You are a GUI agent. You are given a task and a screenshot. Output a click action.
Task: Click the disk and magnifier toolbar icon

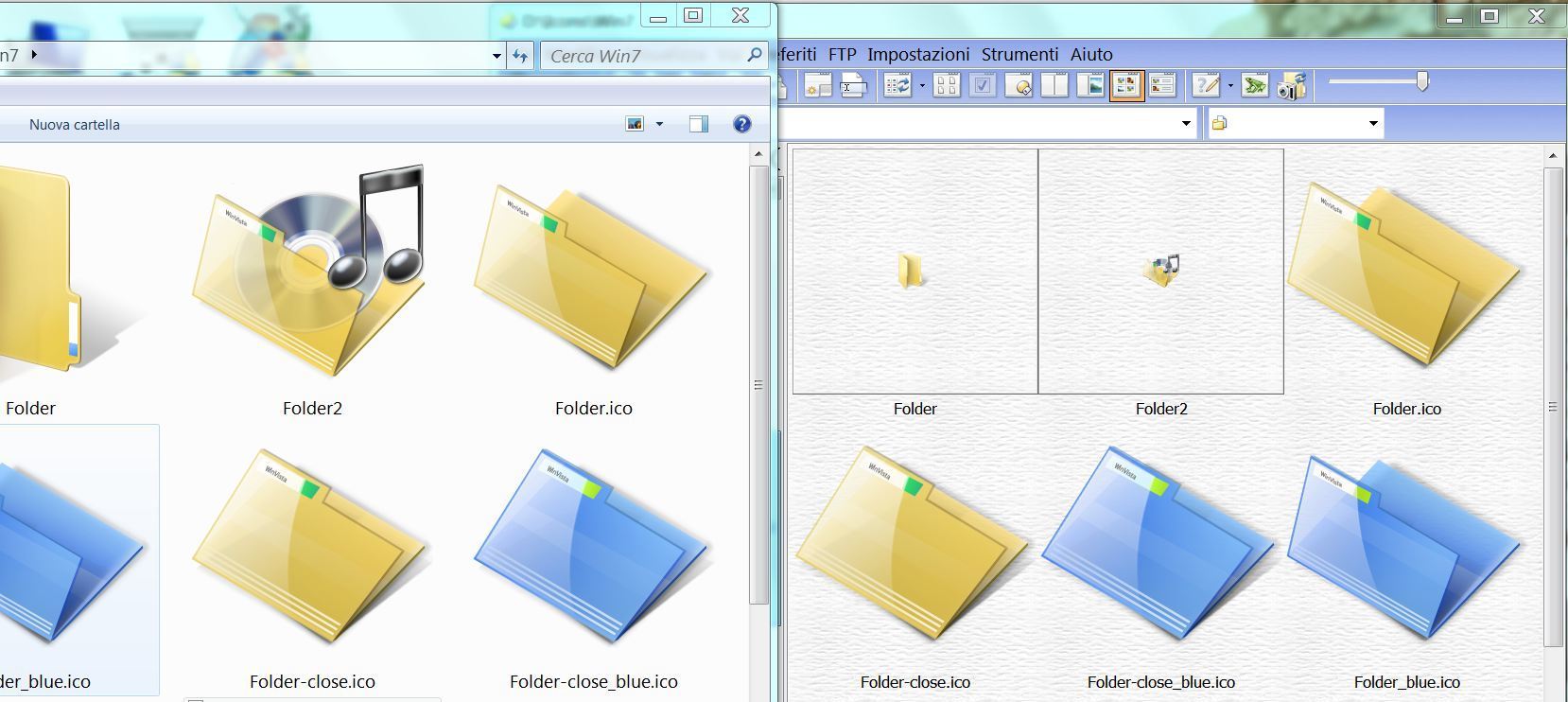1019,86
